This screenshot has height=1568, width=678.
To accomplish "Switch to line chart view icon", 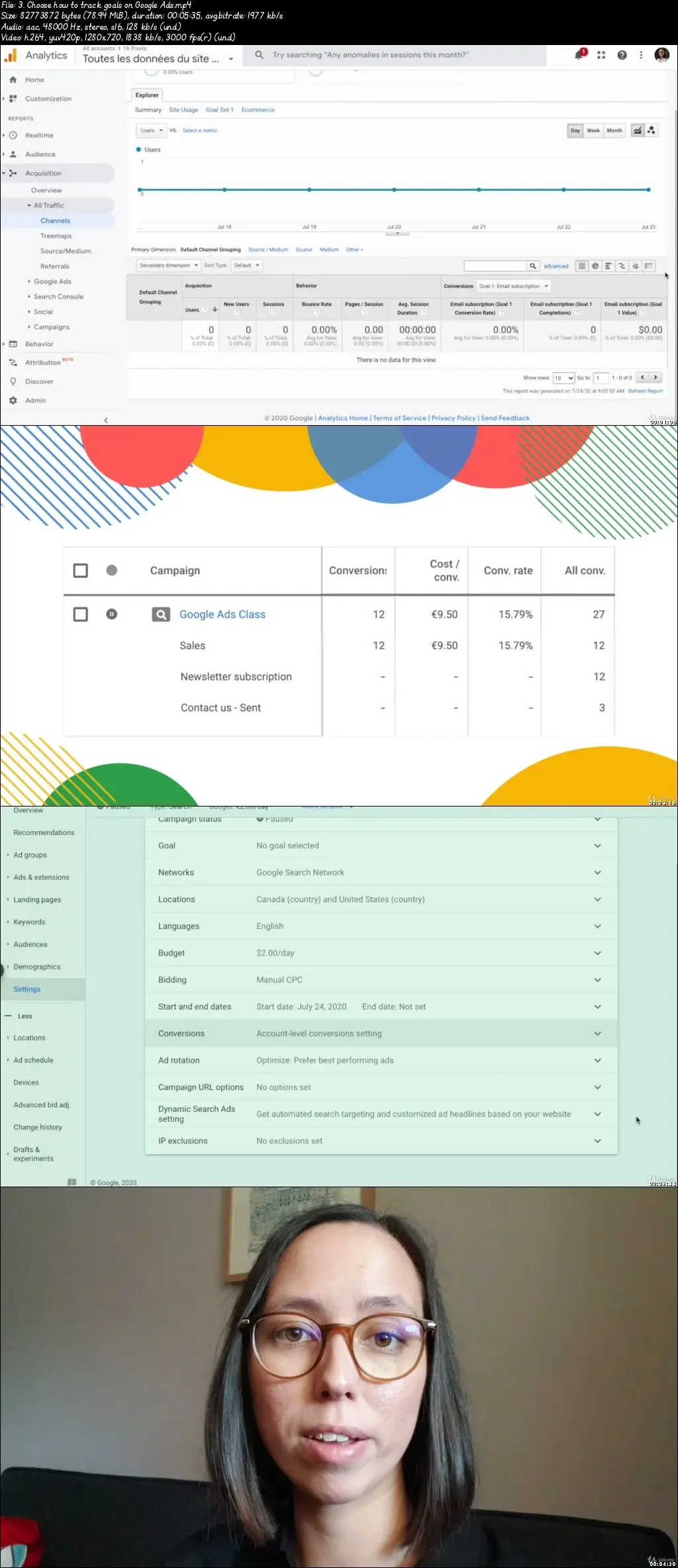I will pyautogui.click(x=637, y=130).
